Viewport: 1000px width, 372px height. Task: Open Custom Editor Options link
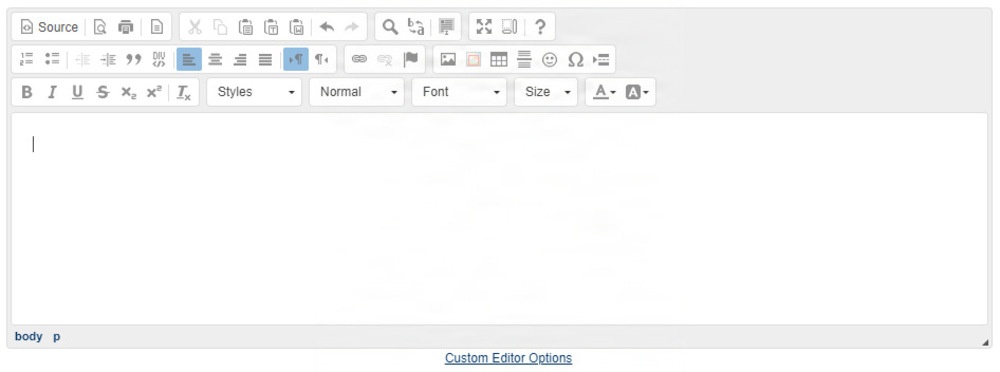point(508,358)
